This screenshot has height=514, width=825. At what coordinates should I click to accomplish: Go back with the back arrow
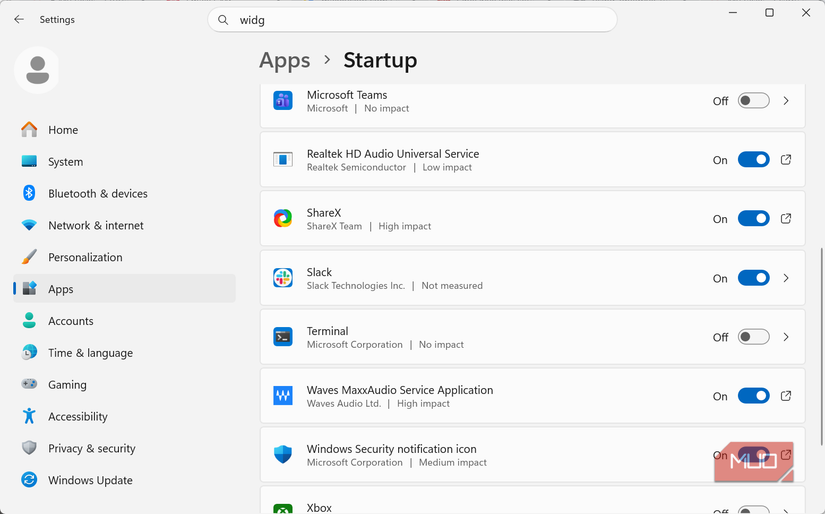click(19, 19)
